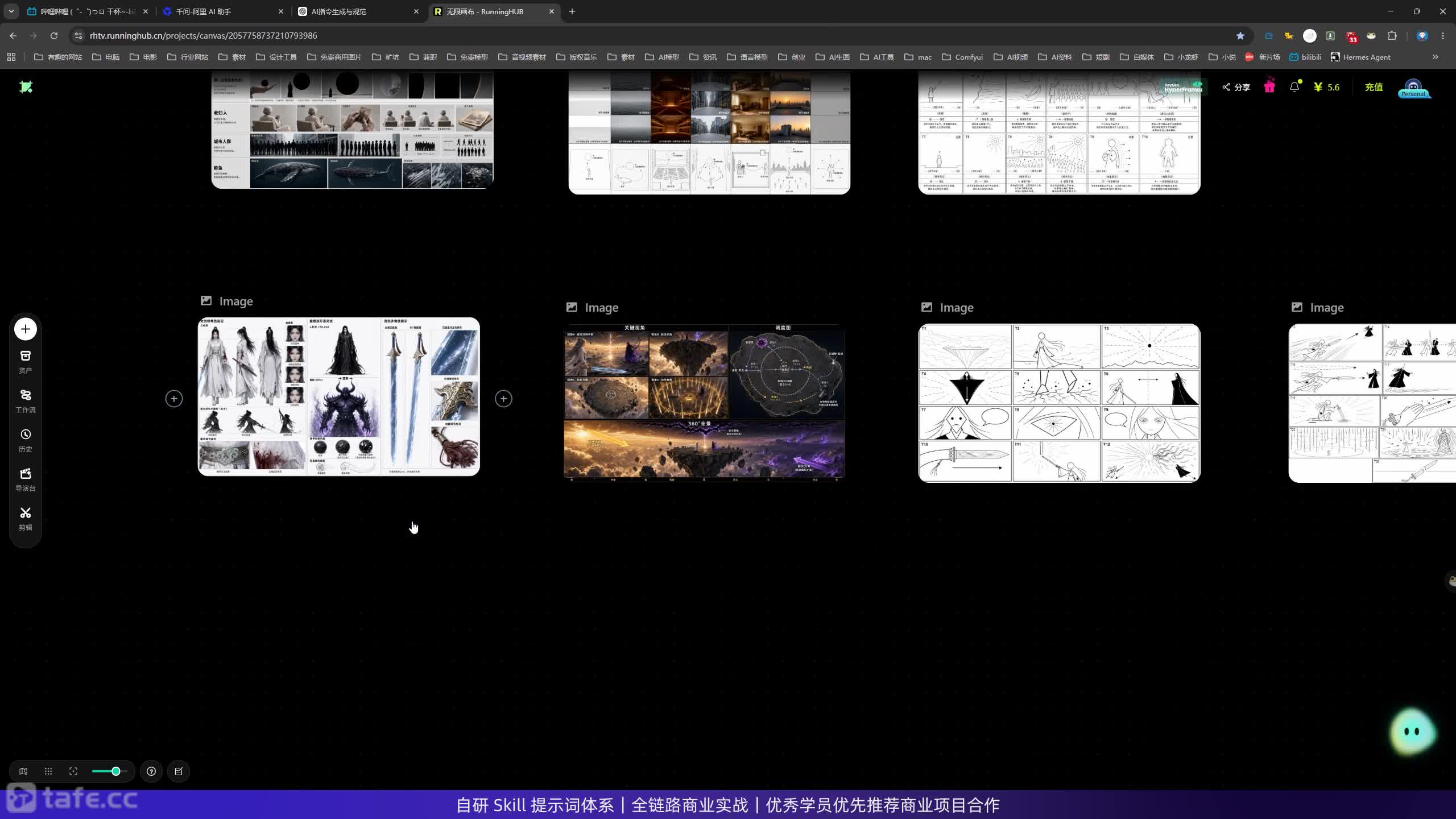Viewport: 1456px width, 819px height.
Task: Click the Image label above T1-T12 storyboard node
Action: tap(957, 308)
